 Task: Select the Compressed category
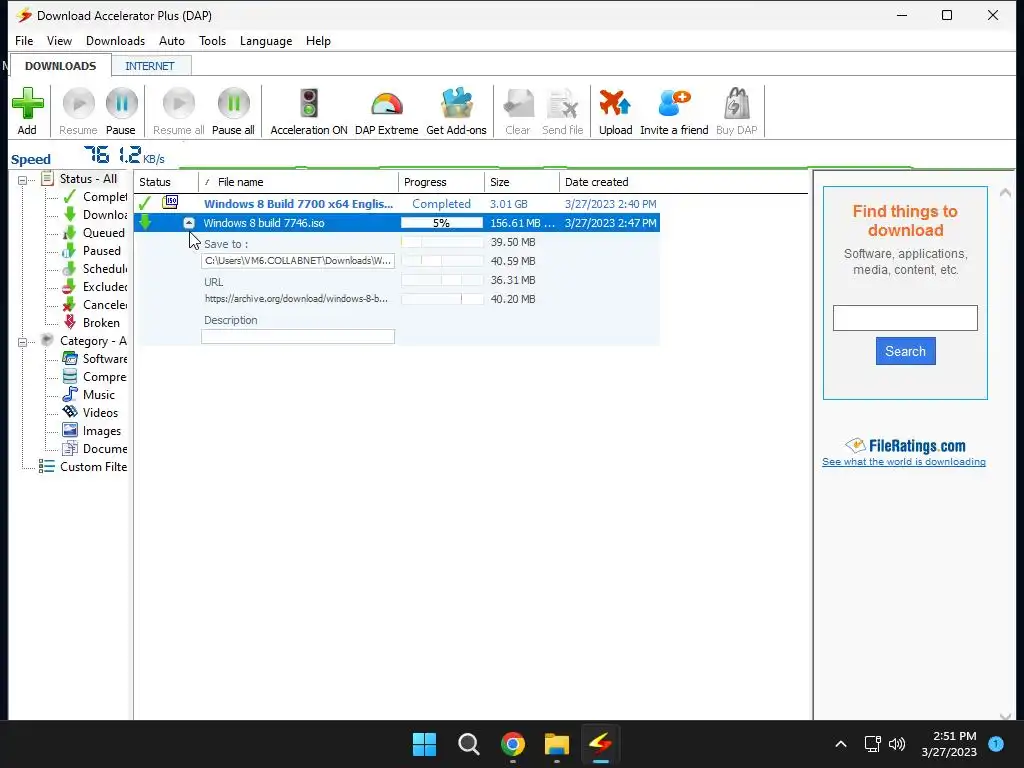pos(95,377)
